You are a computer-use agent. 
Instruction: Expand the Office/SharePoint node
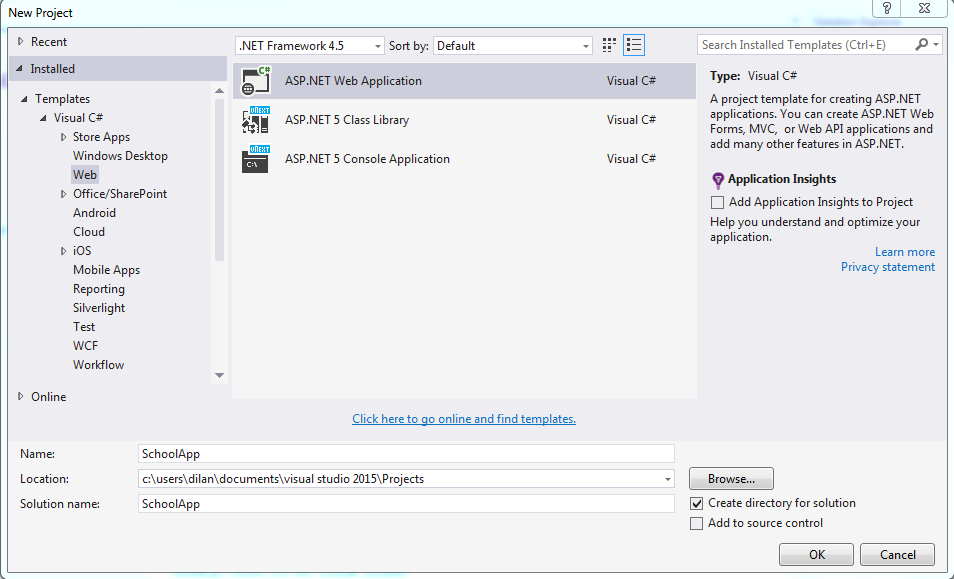click(x=63, y=194)
